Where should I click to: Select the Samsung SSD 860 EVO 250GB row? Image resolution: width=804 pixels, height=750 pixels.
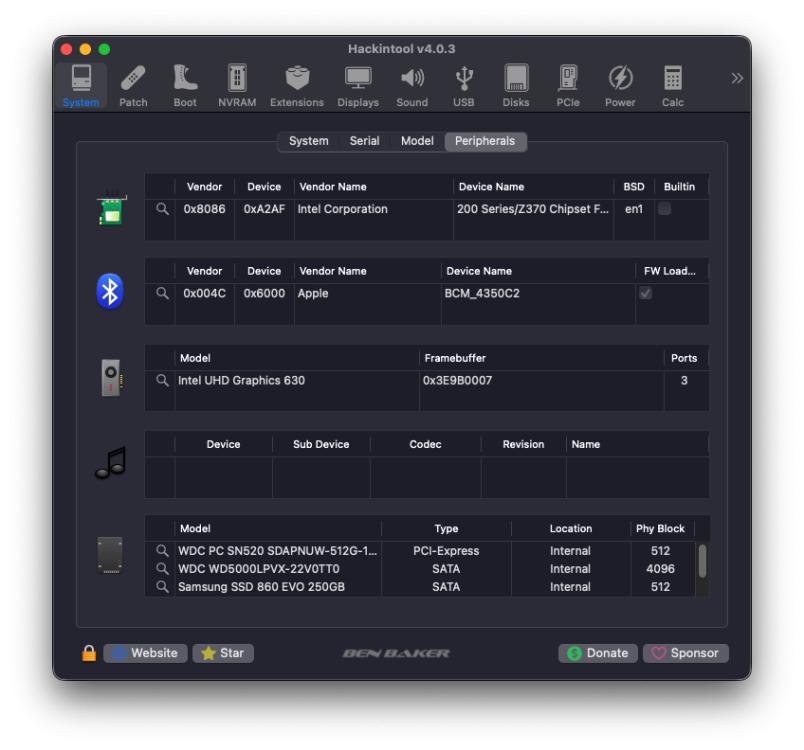click(x=420, y=587)
